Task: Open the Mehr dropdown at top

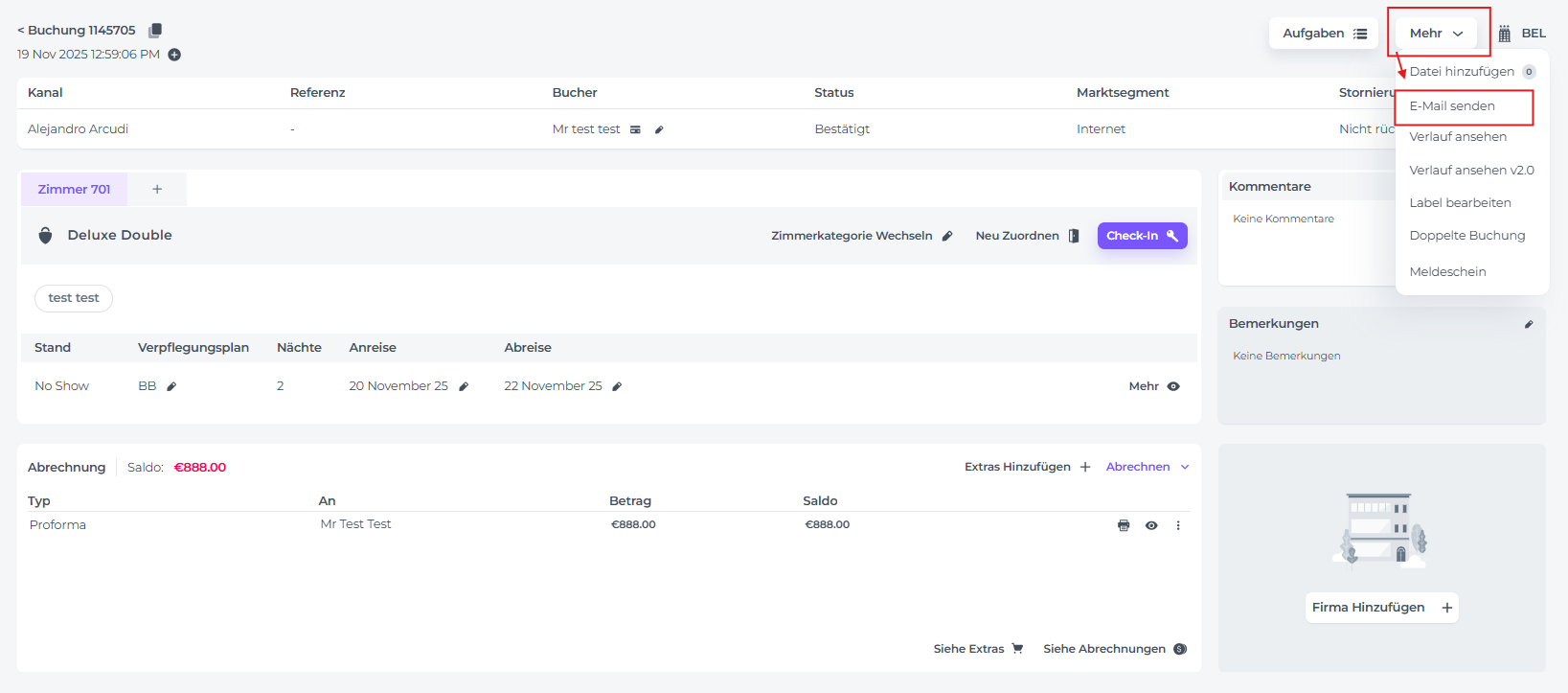Action: click(x=1436, y=34)
